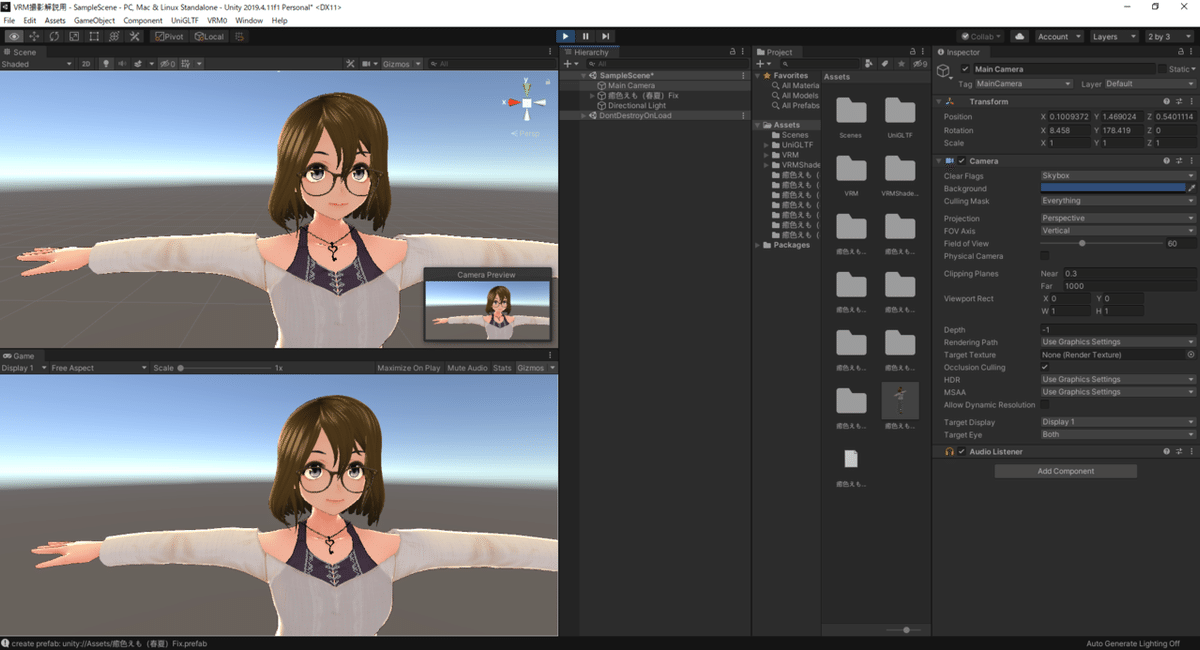Toggle Local handle rotation
The image size is (1200, 650).
(x=209, y=36)
